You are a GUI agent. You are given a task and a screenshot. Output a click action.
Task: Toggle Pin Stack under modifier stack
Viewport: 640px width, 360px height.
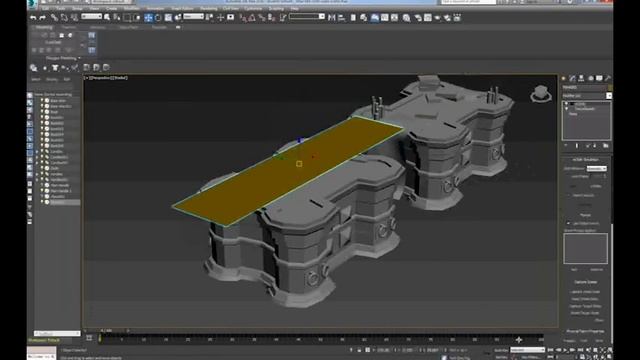tap(566, 146)
